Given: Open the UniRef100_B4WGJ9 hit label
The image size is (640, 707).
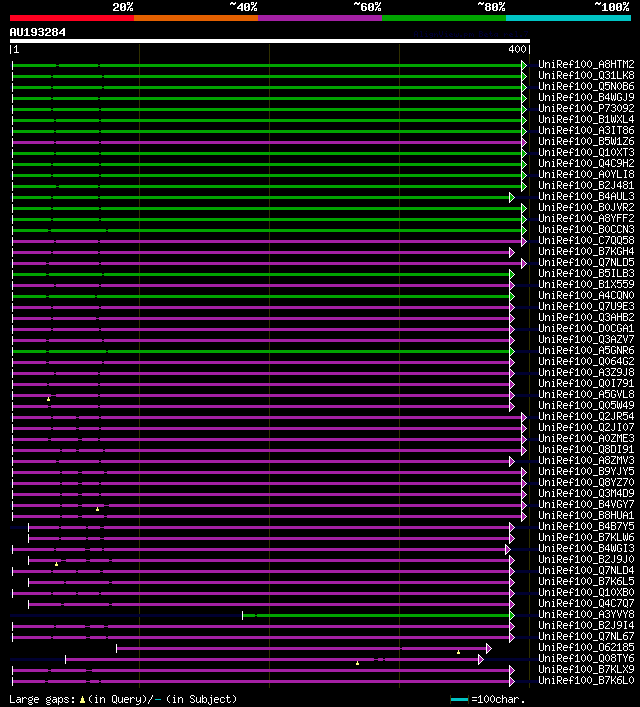Looking at the screenshot, I should coord(586,97).
